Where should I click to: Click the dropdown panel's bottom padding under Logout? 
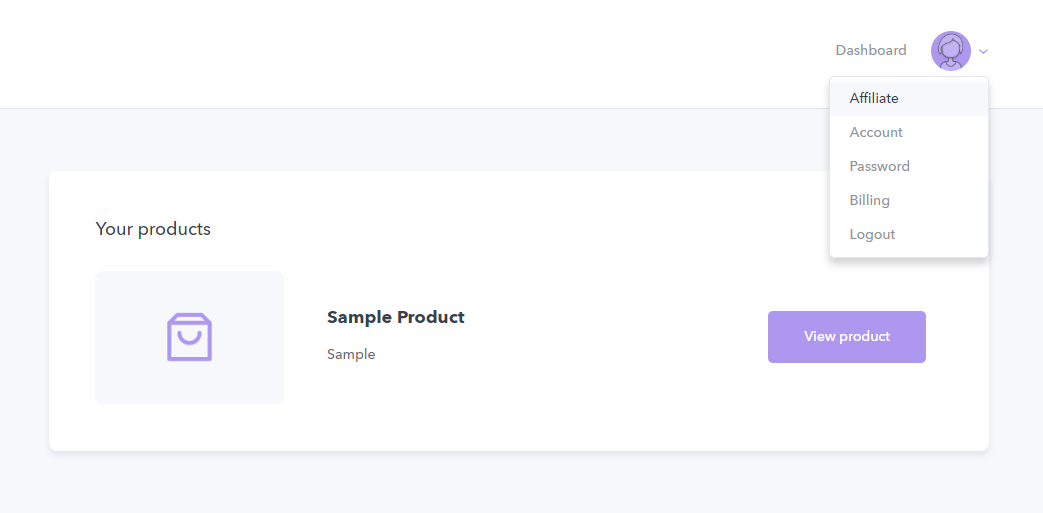[x=908, y=253]
